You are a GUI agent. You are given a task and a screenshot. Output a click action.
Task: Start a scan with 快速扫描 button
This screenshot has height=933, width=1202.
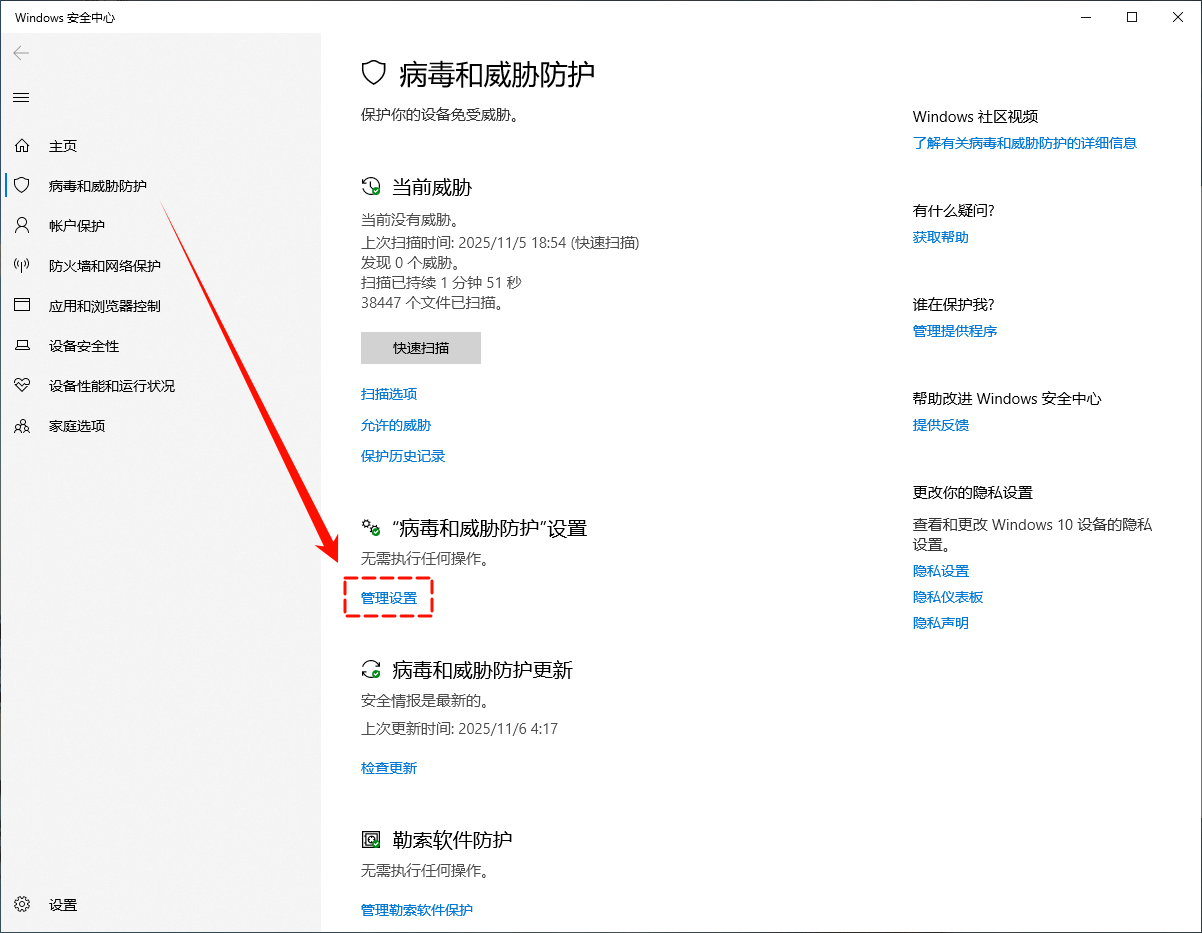pyautogui.click(x=421, y=348)
